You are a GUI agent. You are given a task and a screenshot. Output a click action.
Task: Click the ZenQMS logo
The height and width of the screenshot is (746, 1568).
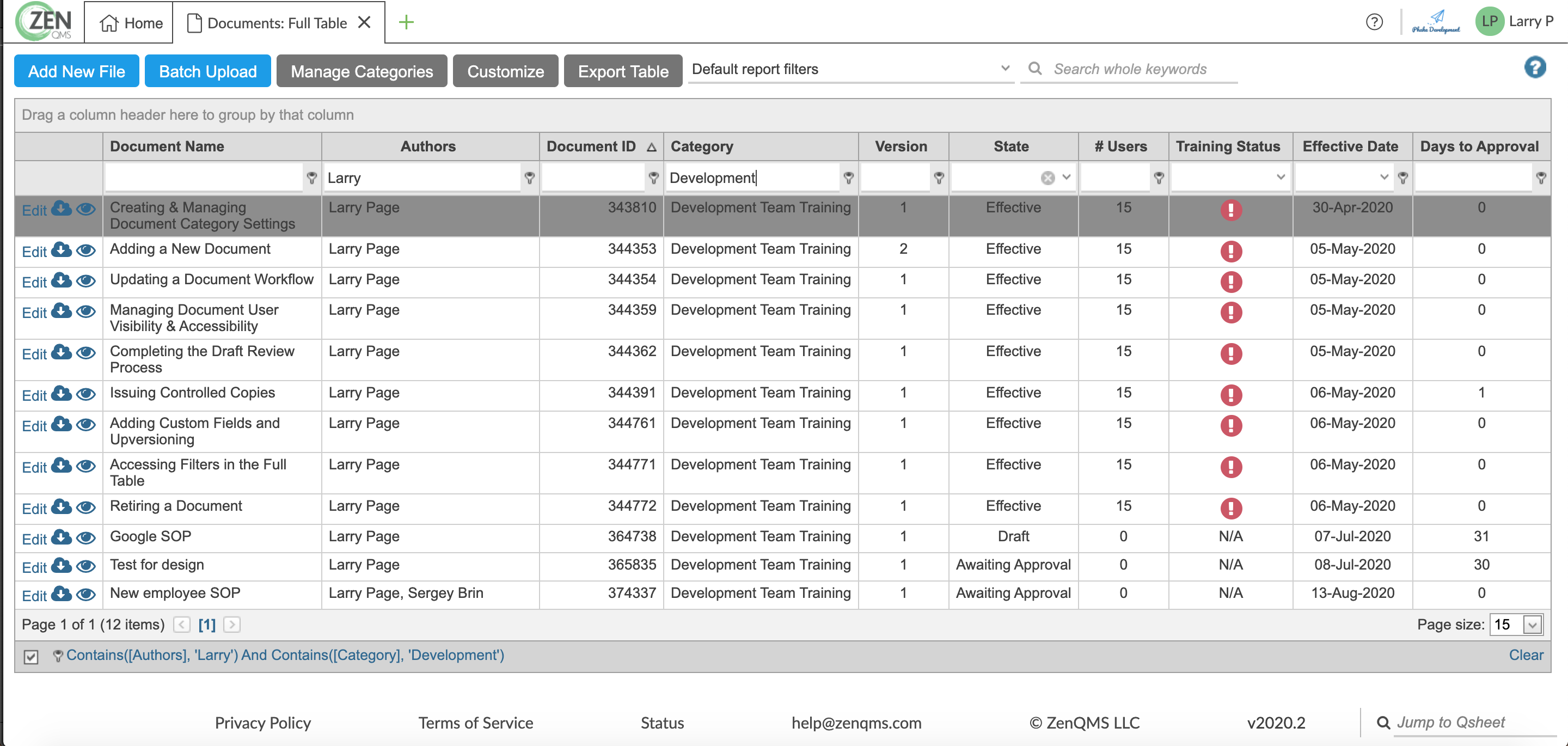42,22
